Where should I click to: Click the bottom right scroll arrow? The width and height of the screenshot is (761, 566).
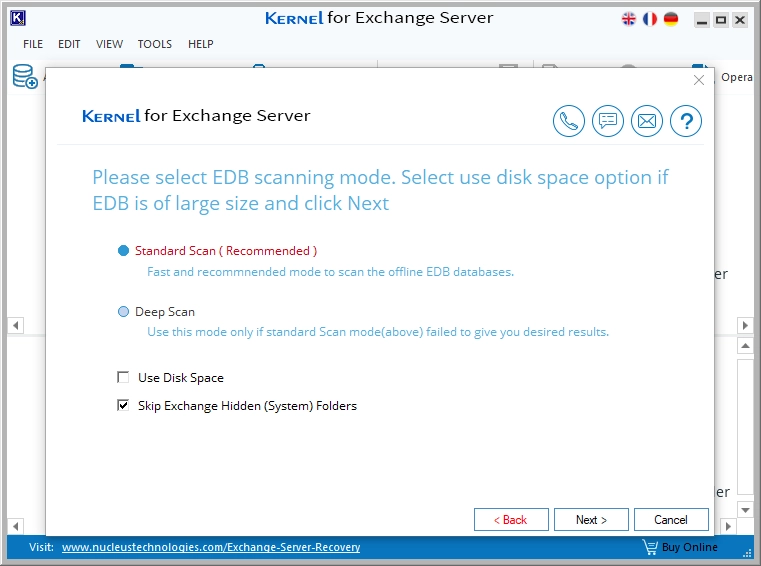coord(728,526)
